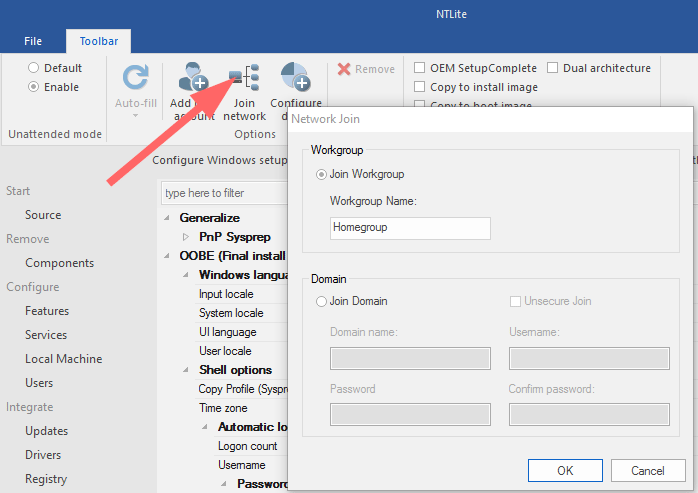
Task: Select the Input locale row
Action: click(241, 294)
